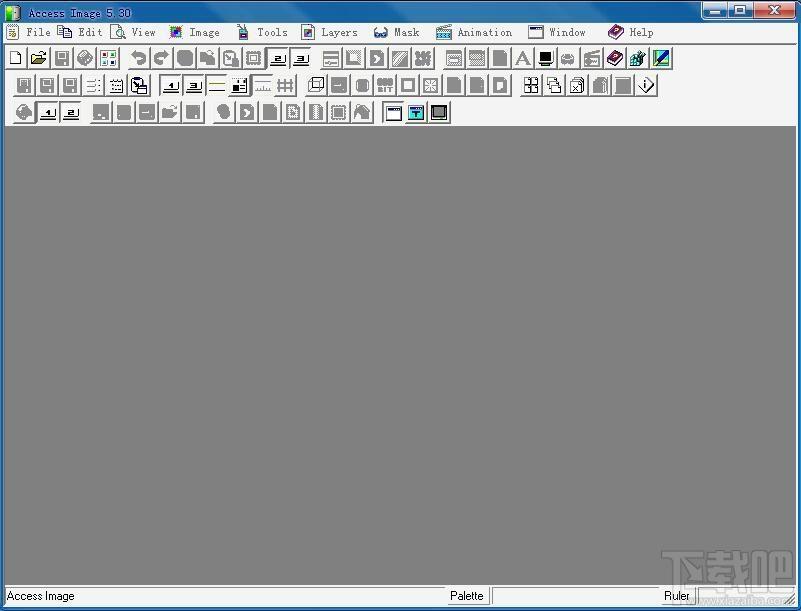This screenshot has height=611, width=801.
Task: Click the grayed puzzle-flower shape icon
Action: pyautogui.click(x=423, y=58)
